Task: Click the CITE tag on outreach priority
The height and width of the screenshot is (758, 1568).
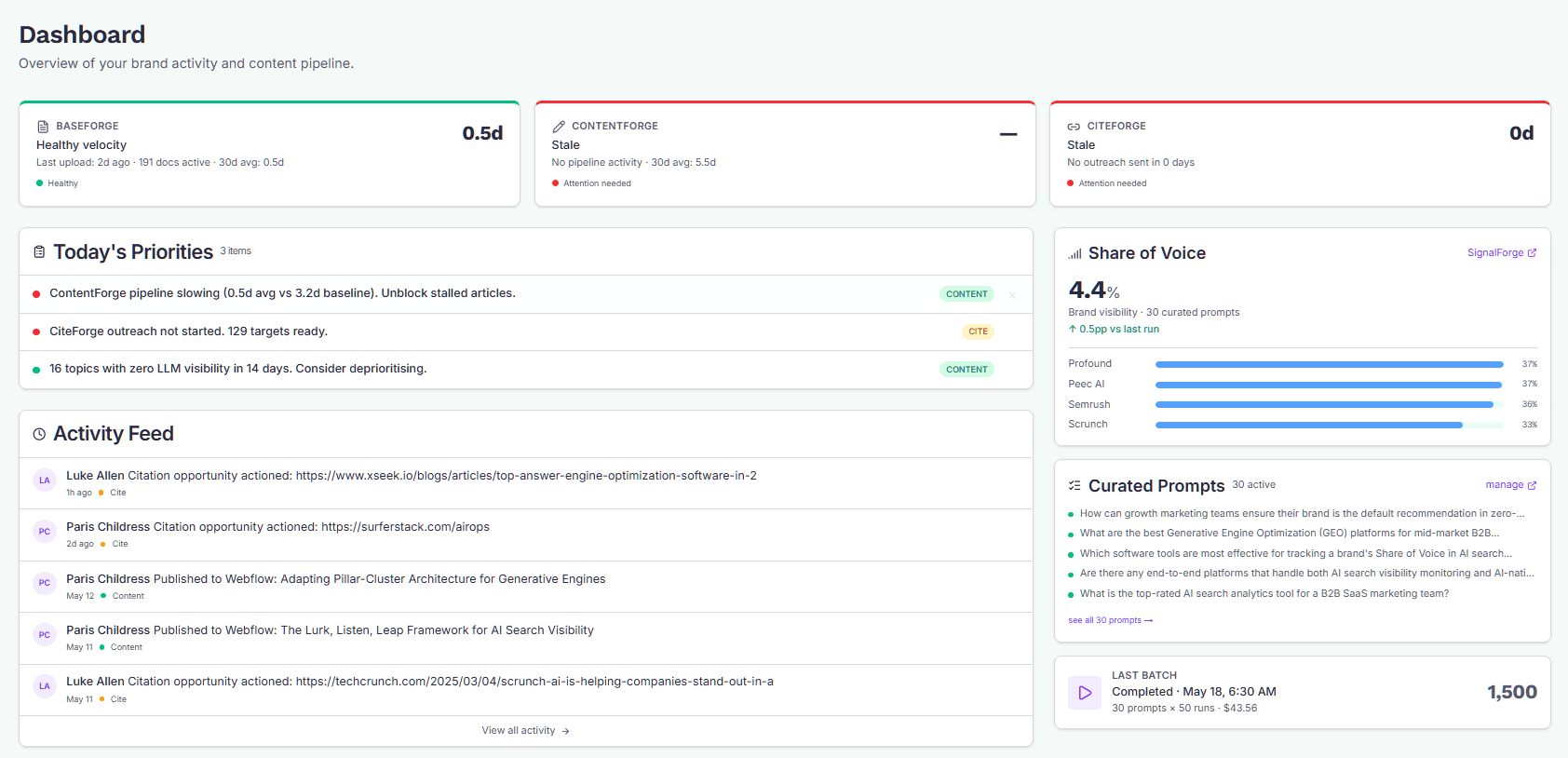Action: (978, 332)
